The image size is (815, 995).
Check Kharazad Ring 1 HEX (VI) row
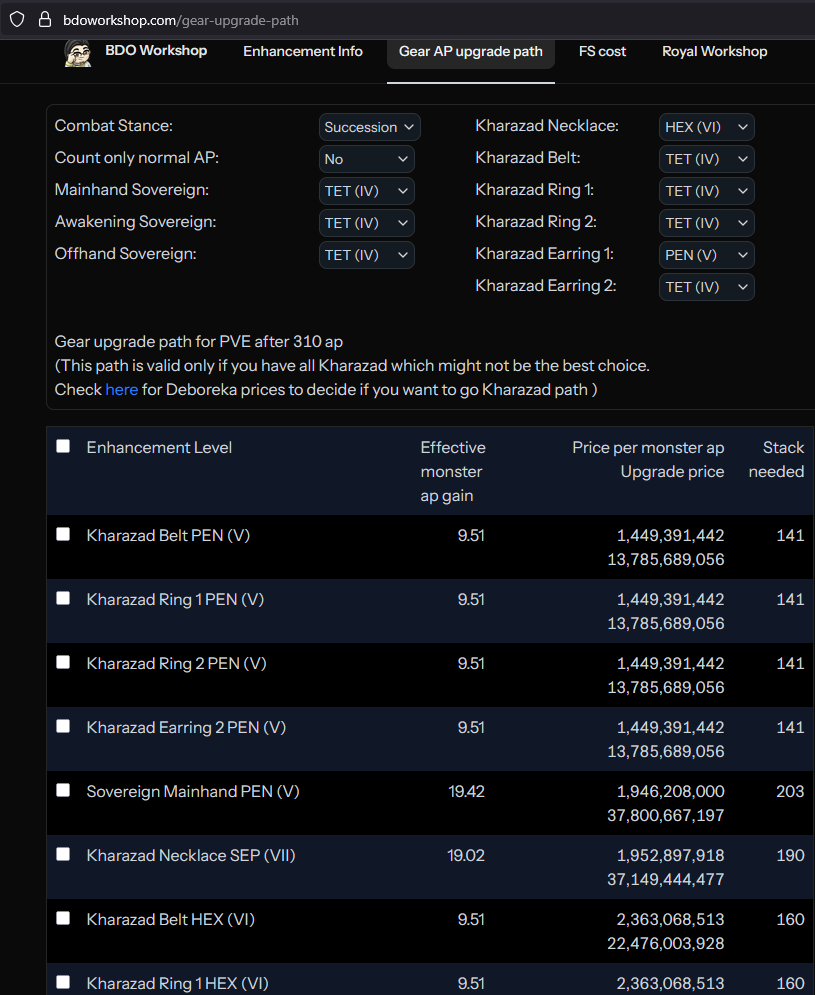coord(63,982)
